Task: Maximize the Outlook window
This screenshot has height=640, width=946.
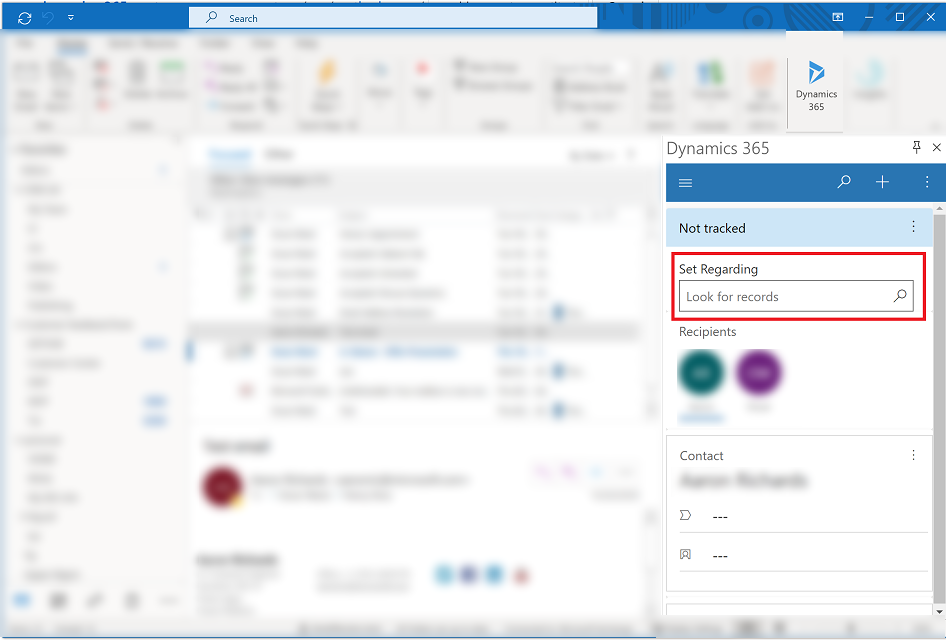Action: click(x=900, y=17)
